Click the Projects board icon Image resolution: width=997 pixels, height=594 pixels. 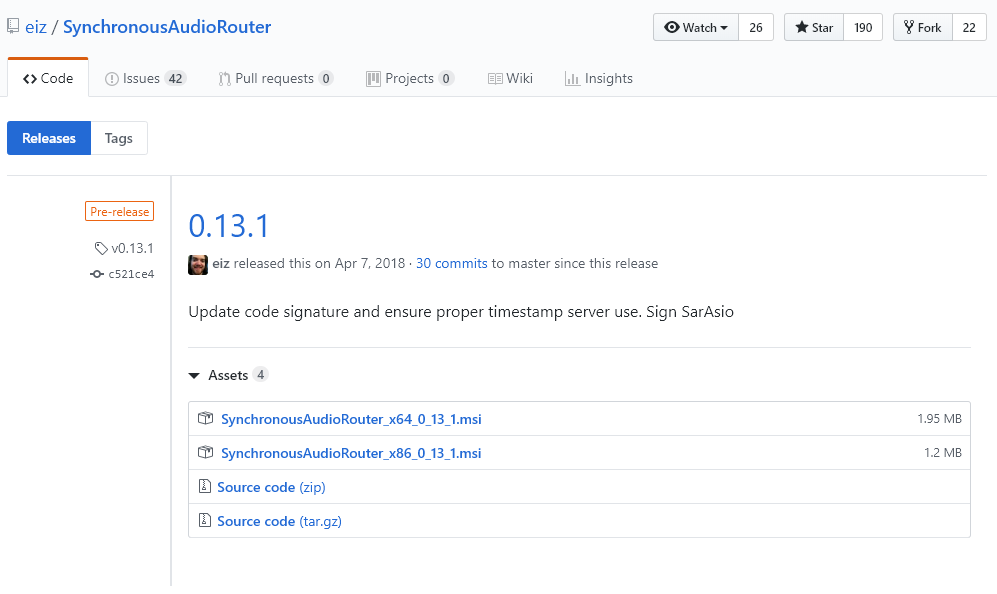[x=373, y=79]
